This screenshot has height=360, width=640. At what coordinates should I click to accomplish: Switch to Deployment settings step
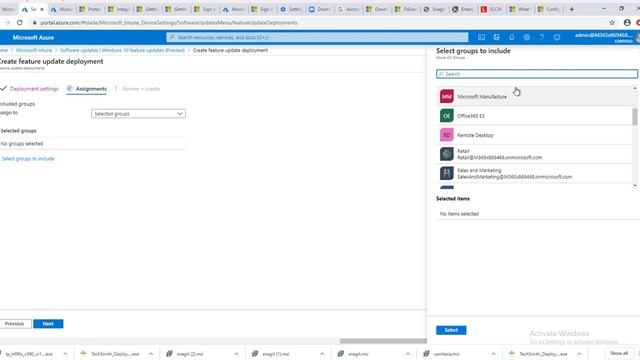pos(34,89)
